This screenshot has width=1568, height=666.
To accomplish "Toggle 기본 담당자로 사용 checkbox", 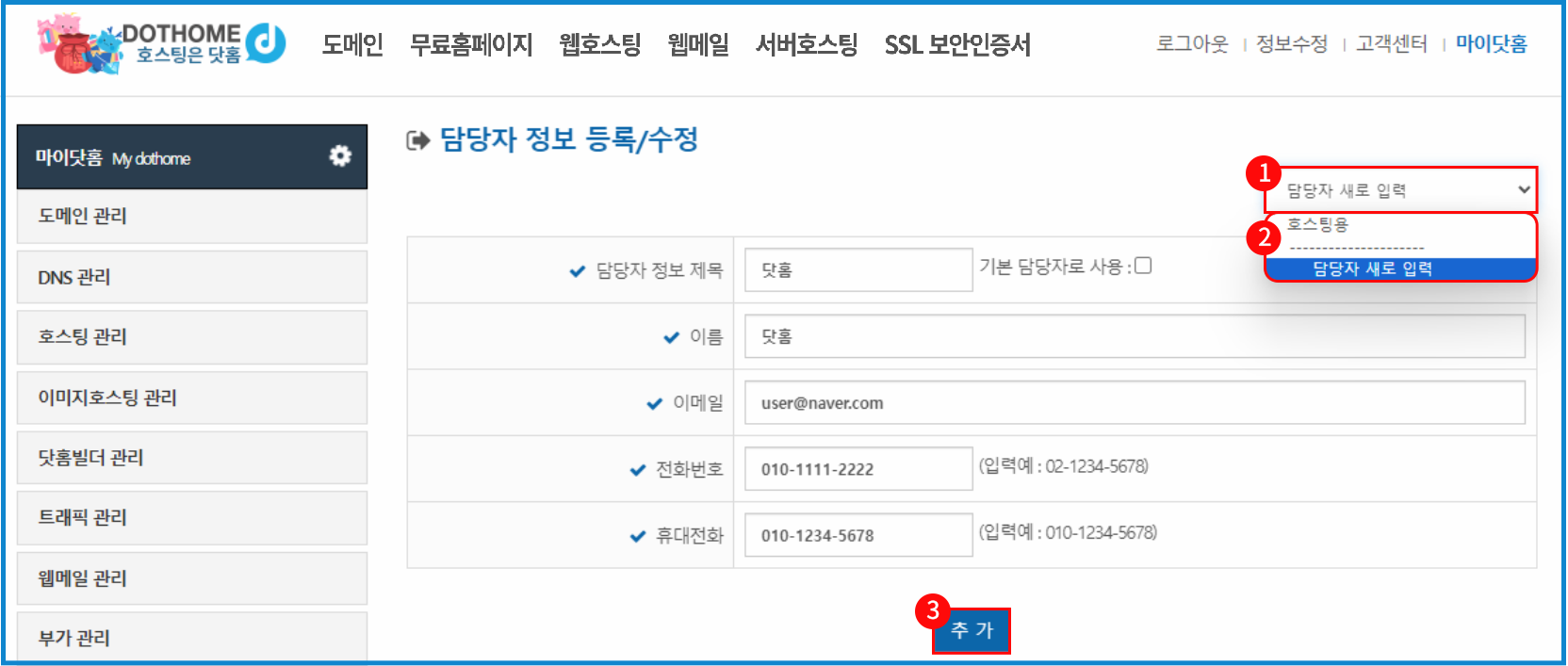I will point(1143,266).
